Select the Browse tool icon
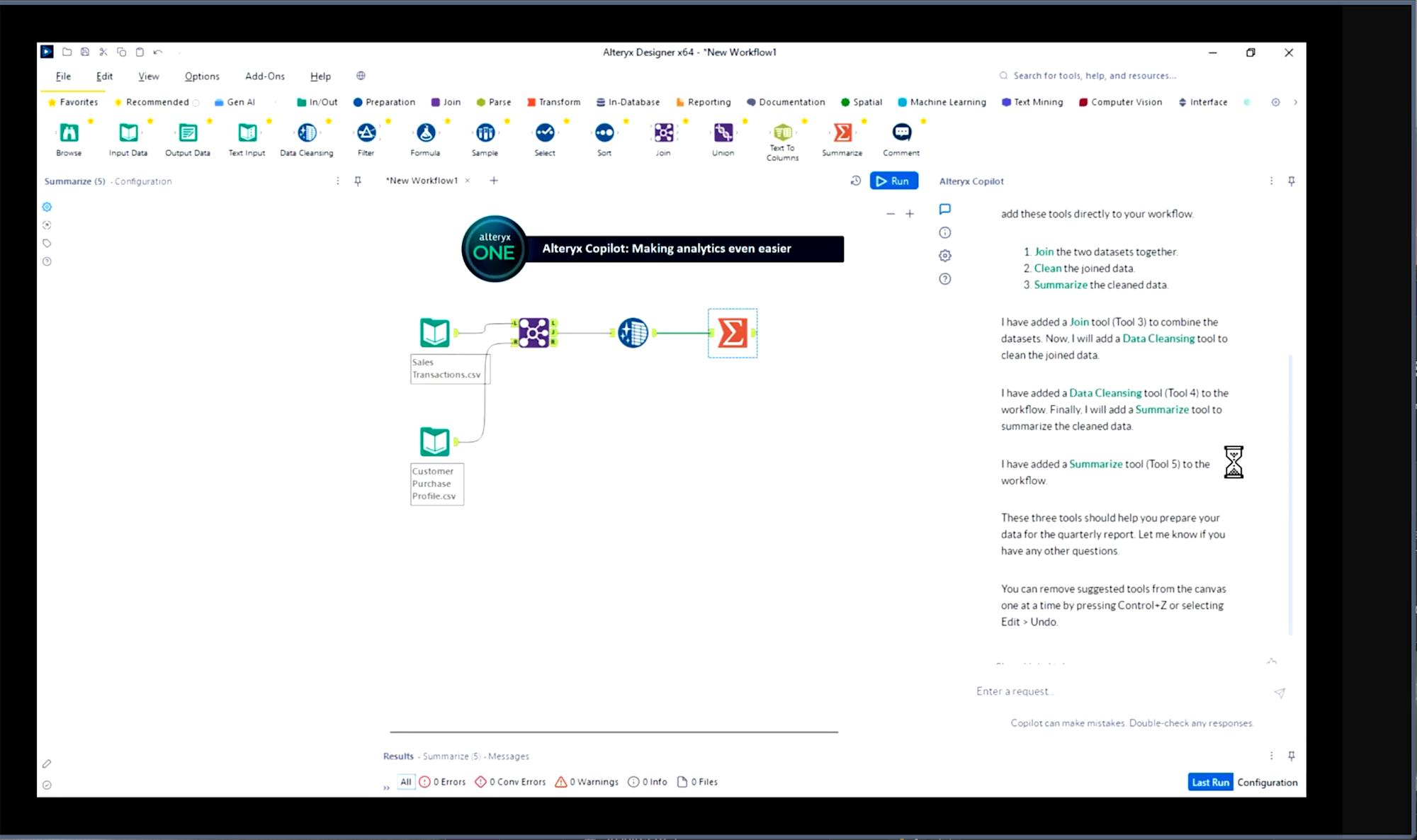 point(69,132)
